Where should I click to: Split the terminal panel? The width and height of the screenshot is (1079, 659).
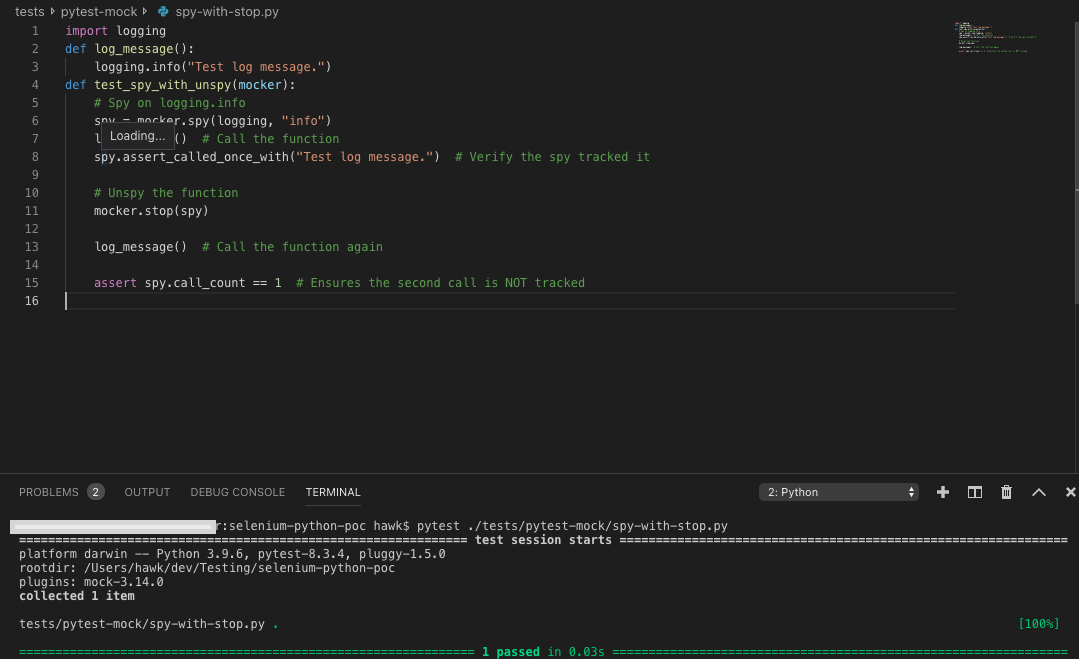(974, 492)
